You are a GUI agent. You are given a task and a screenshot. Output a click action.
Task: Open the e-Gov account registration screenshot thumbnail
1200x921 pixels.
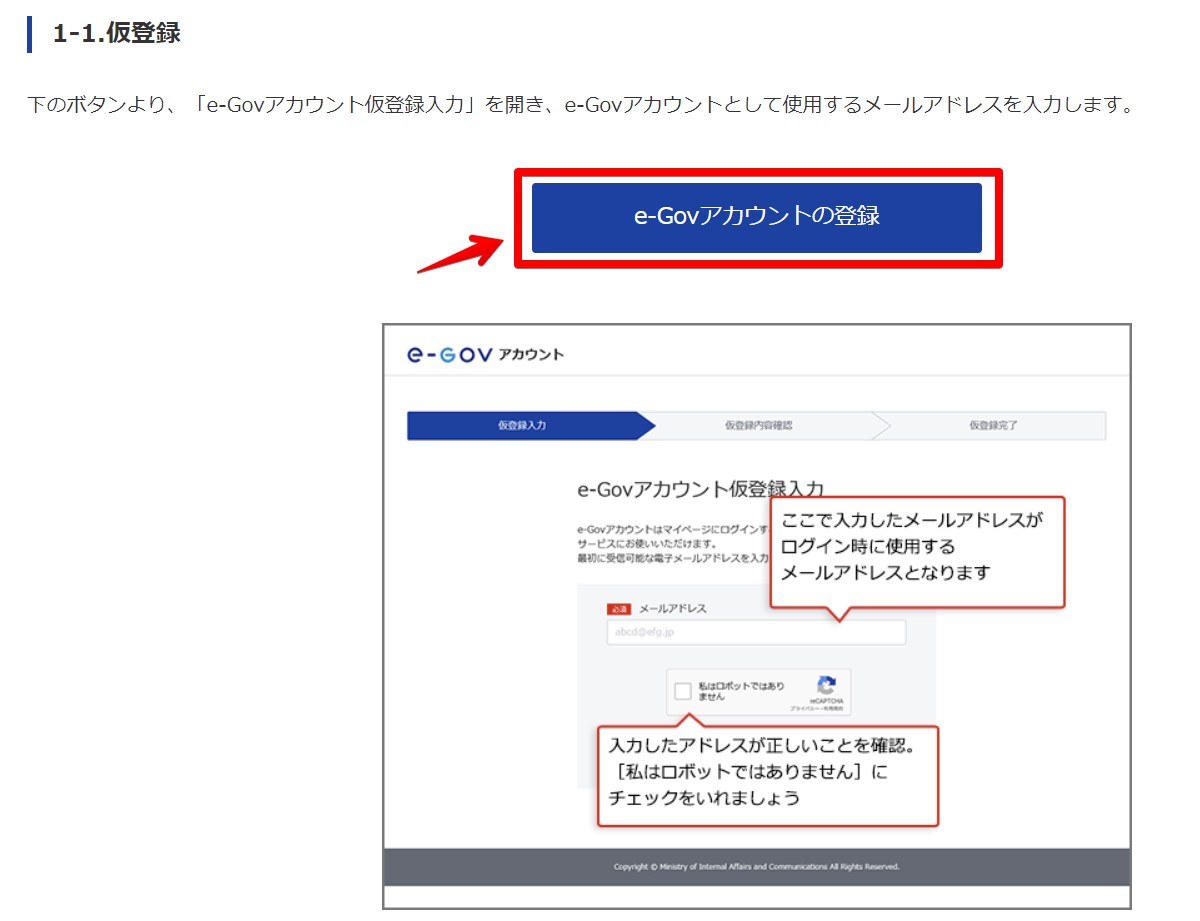click(757, 616)
